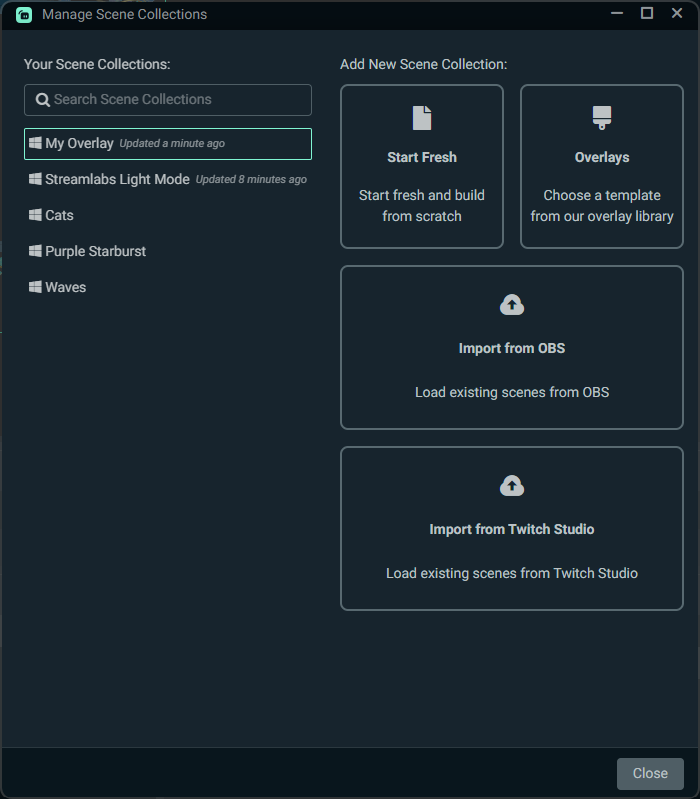This screenshot has width=700, height=799.
Task: Click Windows icon beside Waves
Action: 35,287
